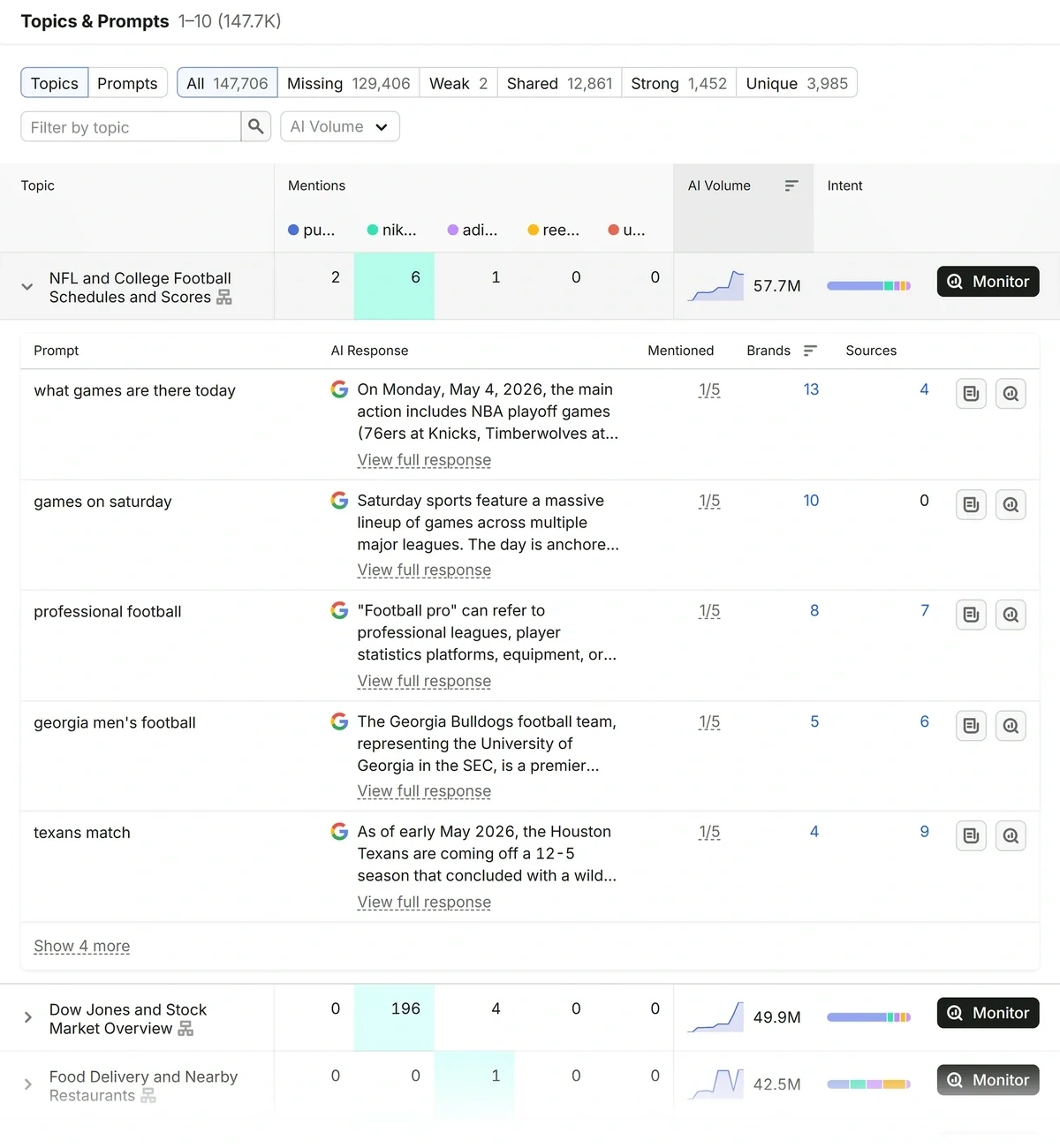The image size is (1060, 1148).
Task: Click the Sources column header
Action: tap(871, 351)
